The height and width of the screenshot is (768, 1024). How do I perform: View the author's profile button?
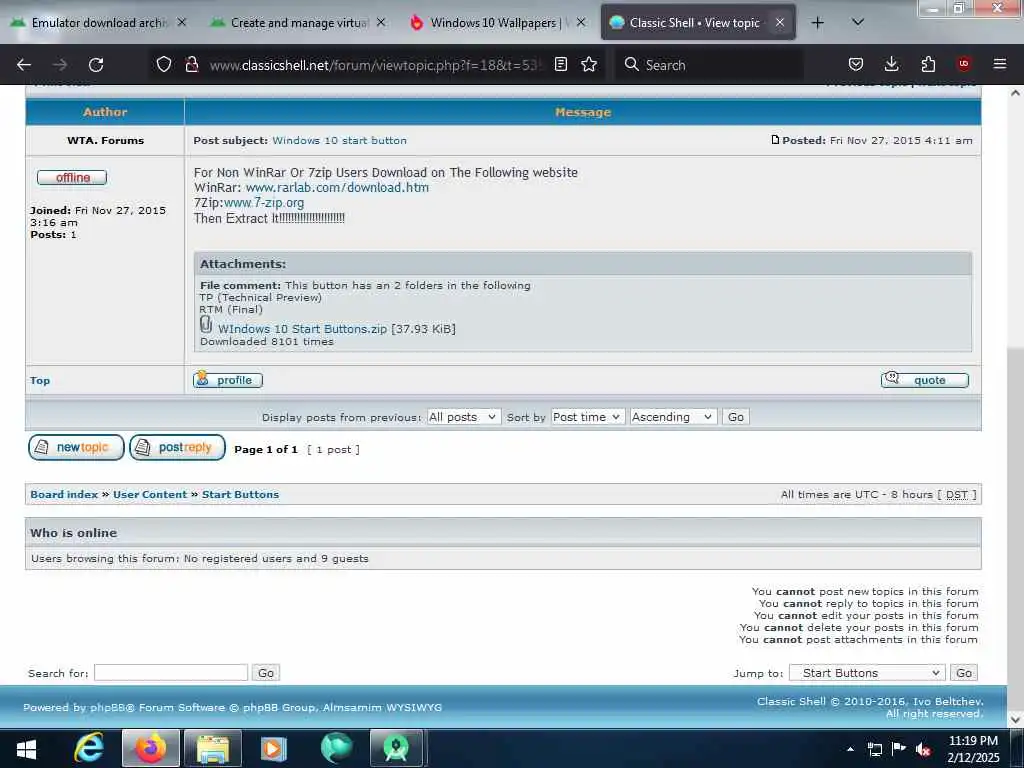pos(228,380)
